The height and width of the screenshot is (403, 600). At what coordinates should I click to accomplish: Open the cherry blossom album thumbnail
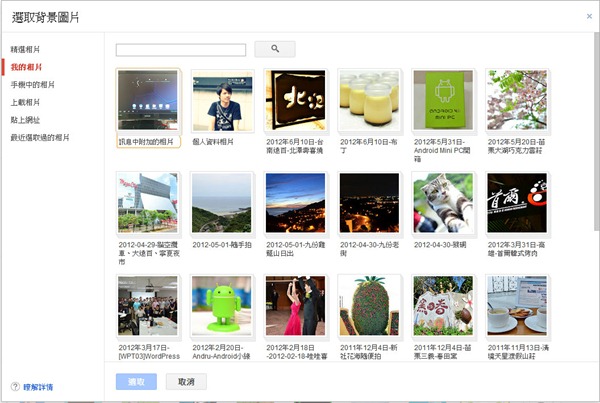517,100
